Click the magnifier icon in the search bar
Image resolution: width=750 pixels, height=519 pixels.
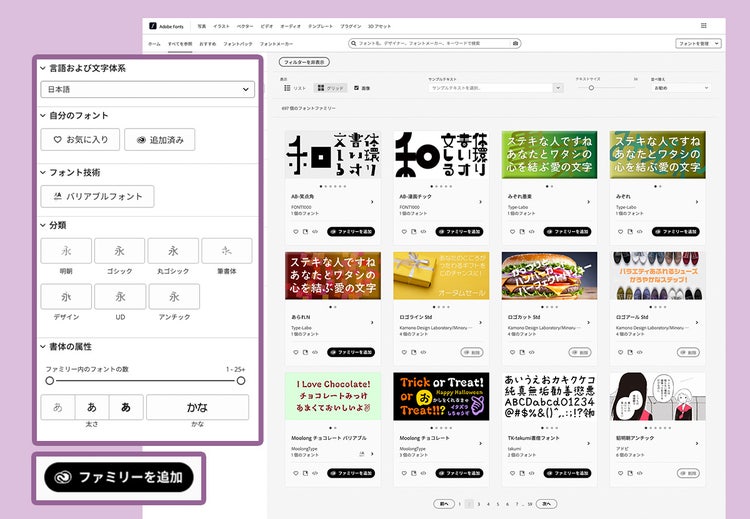354,44
